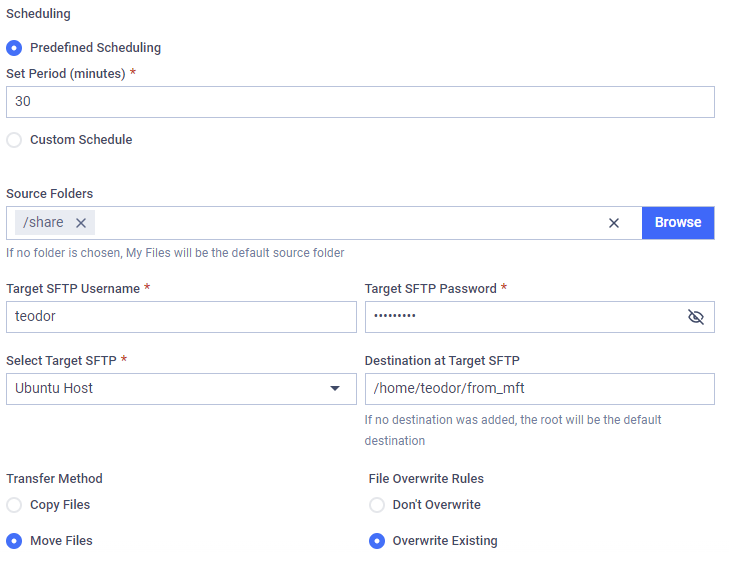Switch to Custom Schedule
729x576 pixels.
click(x=14, y=140)
